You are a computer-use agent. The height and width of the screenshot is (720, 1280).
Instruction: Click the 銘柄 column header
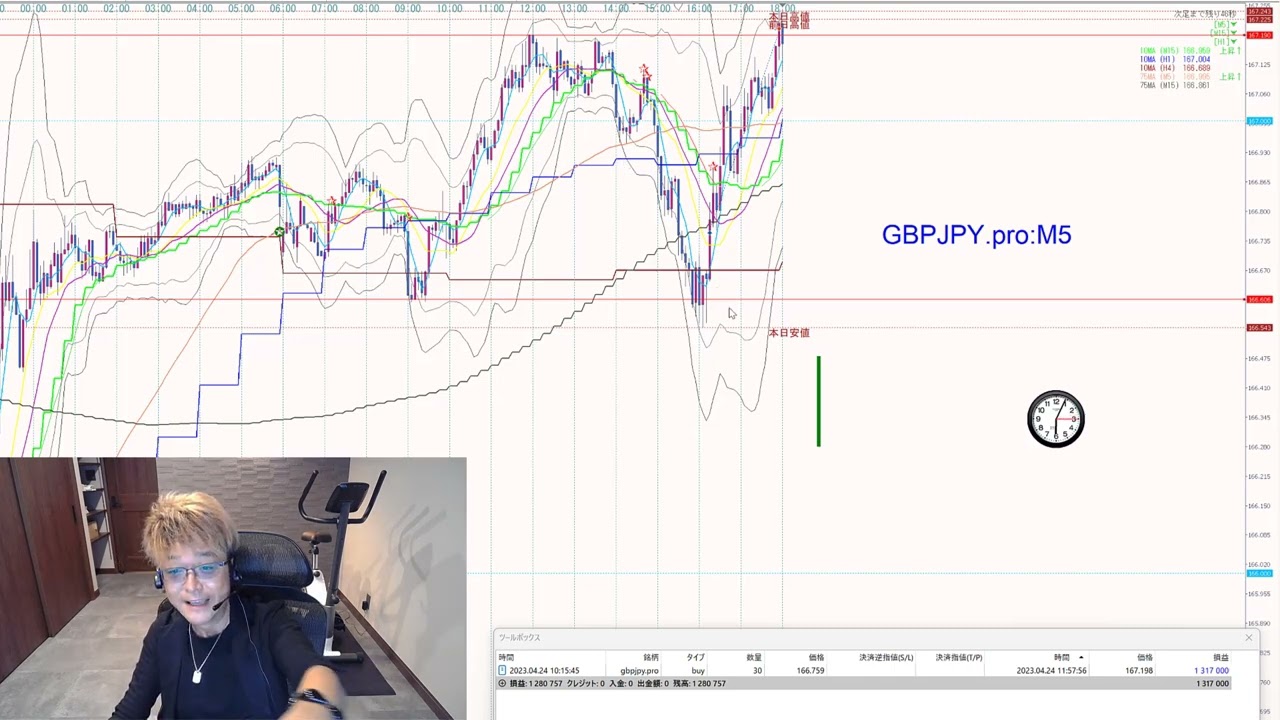point(650,657)
